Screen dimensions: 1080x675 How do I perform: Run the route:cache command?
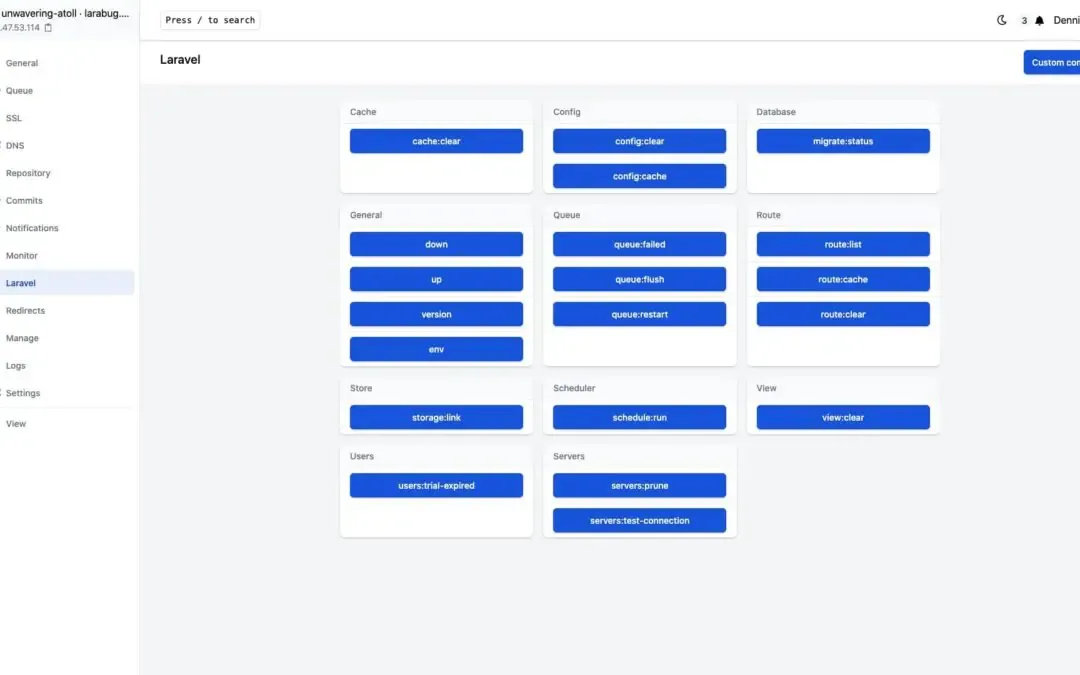coord(843,279)
